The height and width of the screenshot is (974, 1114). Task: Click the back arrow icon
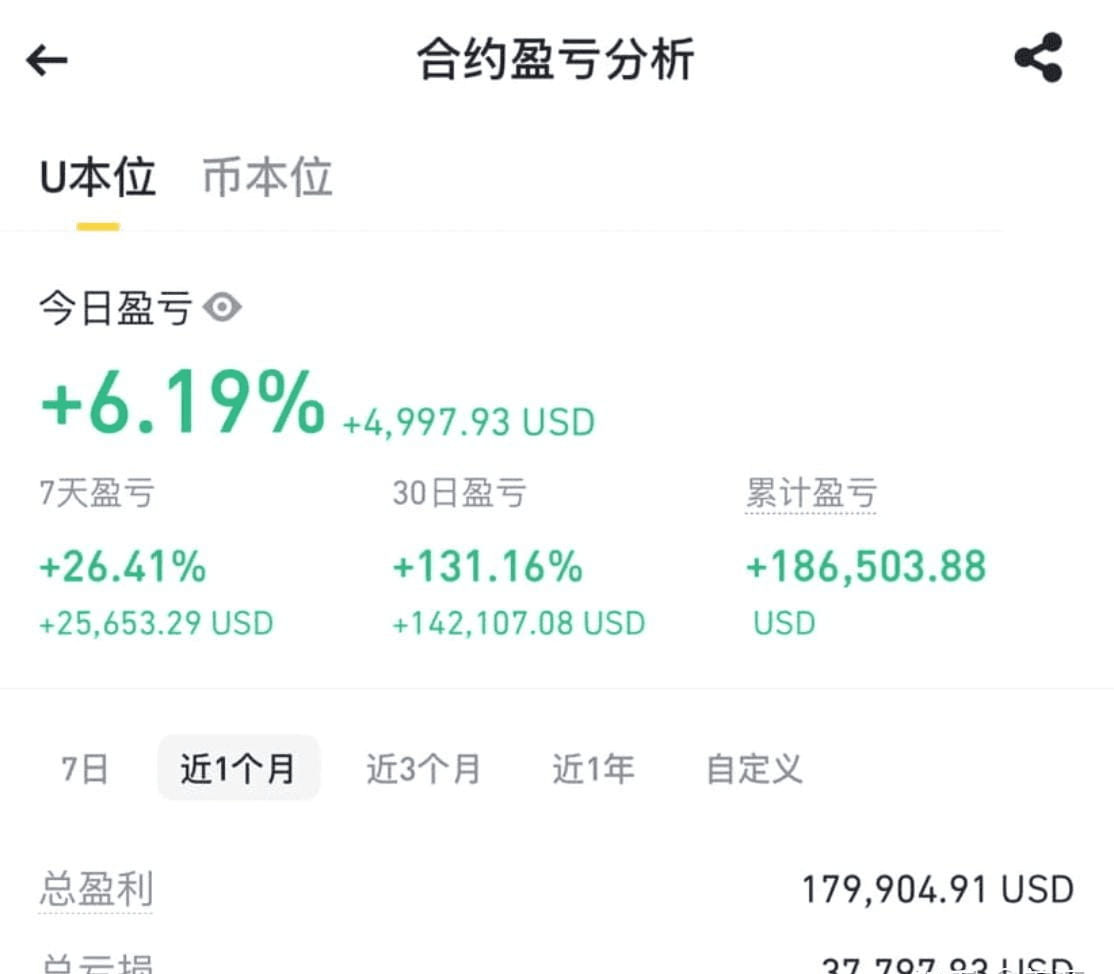(x=46, y=60)
